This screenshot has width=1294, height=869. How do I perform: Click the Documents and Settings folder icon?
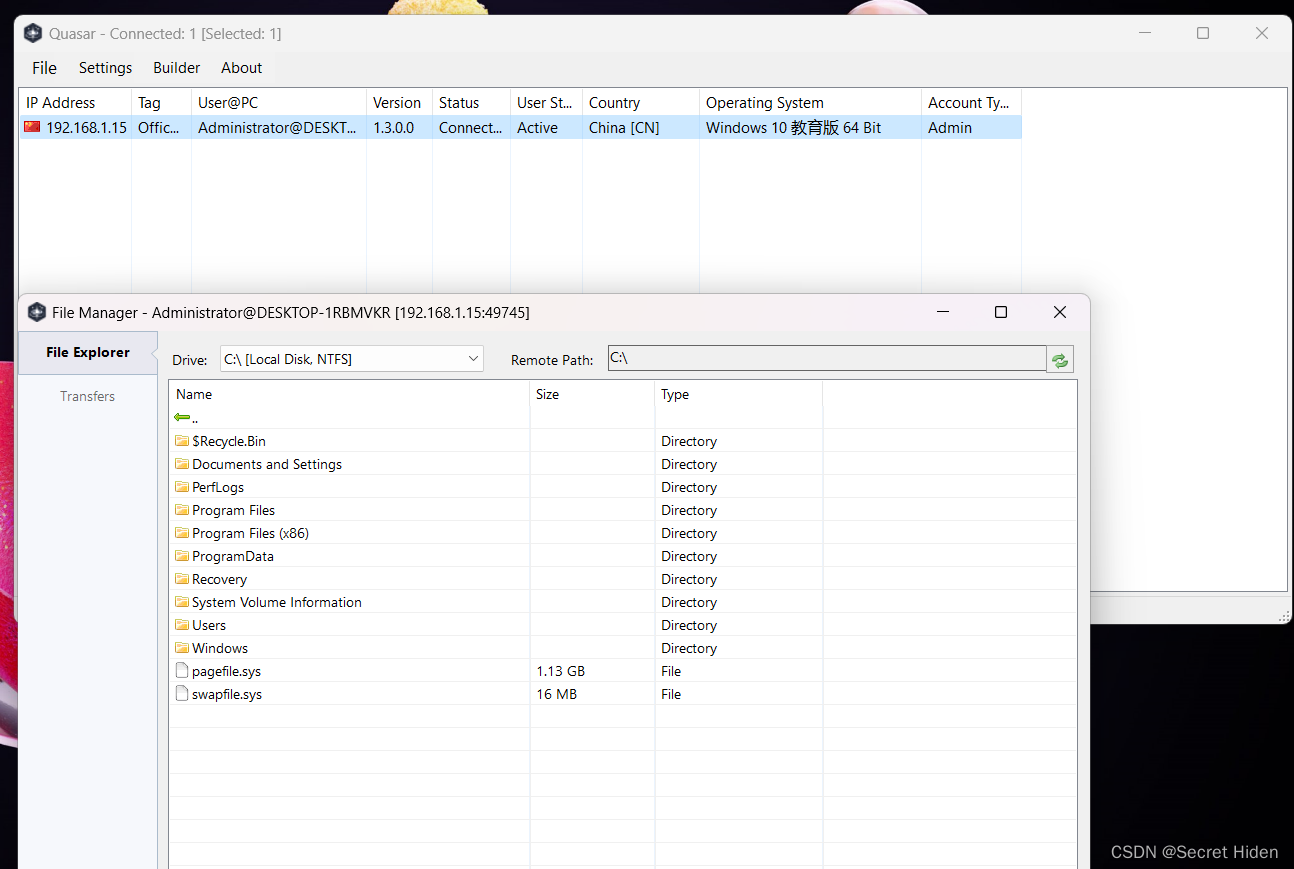coord(182,464)
